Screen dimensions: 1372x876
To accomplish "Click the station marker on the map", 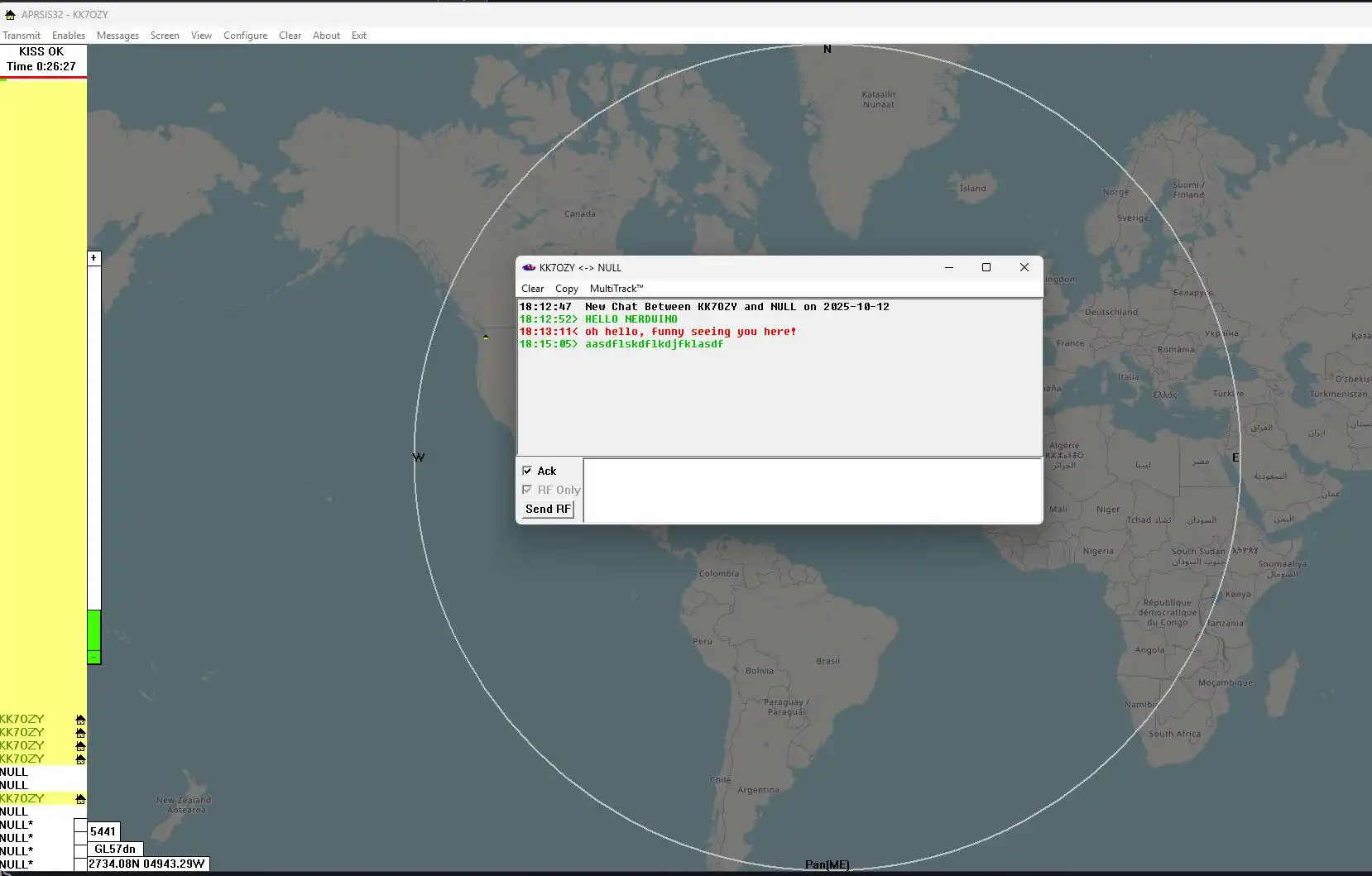I will point(486,337).
